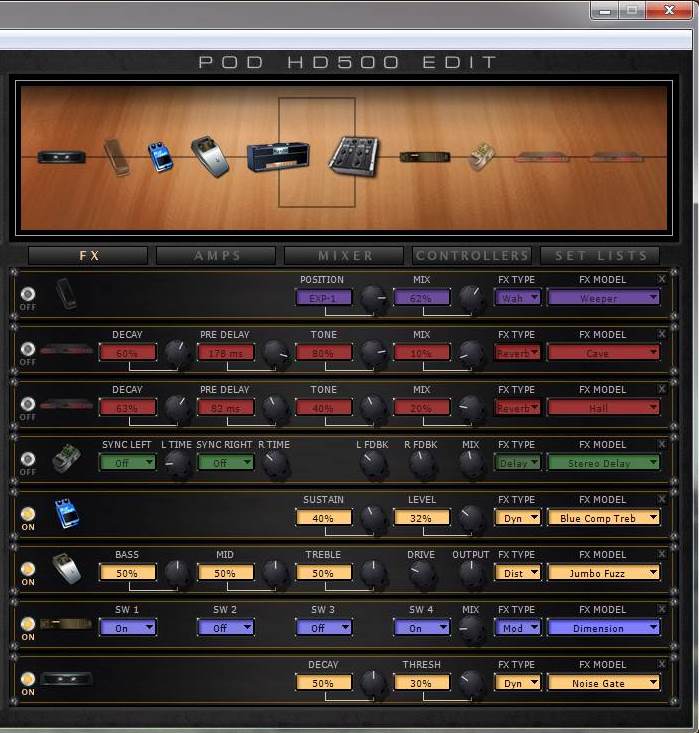Open the Dimension FX model dropdown
Screen dimensions: 699x733
point(604,628)
